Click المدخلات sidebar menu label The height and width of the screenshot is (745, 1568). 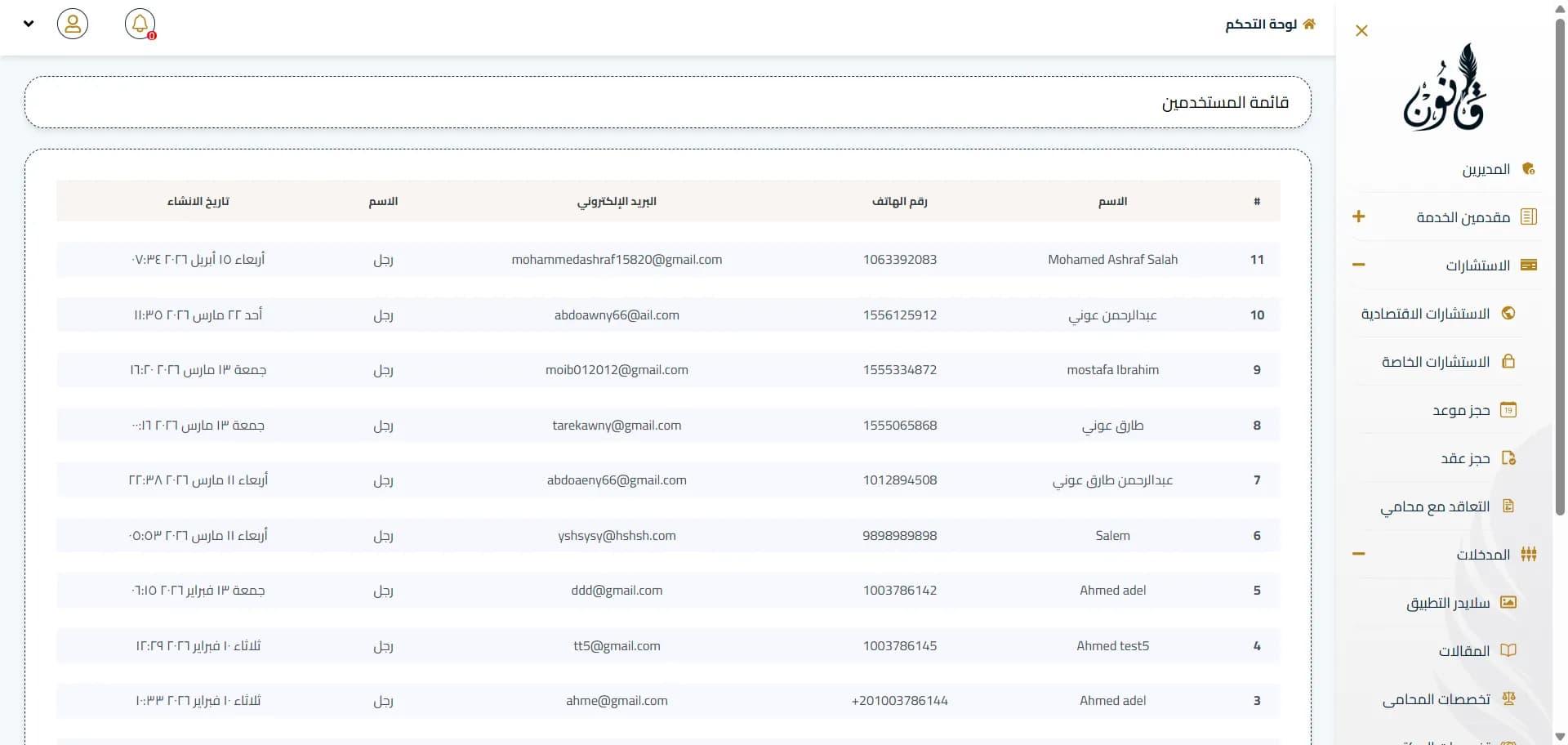click(x=1483, y=555)
